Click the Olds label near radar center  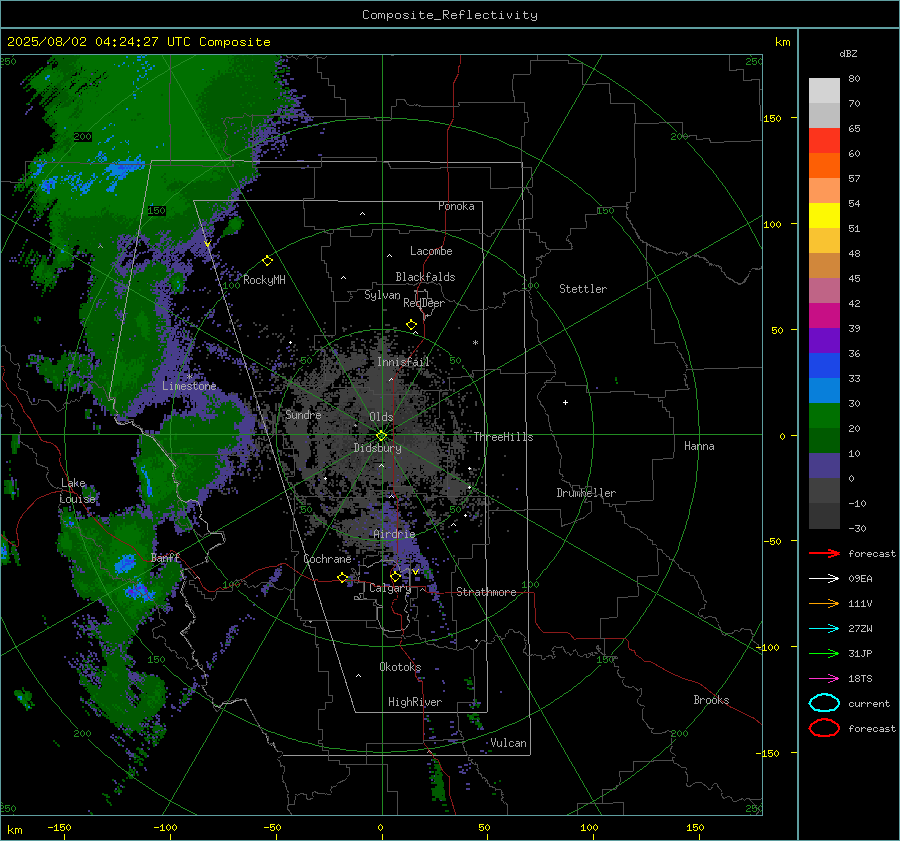[381, 417]
